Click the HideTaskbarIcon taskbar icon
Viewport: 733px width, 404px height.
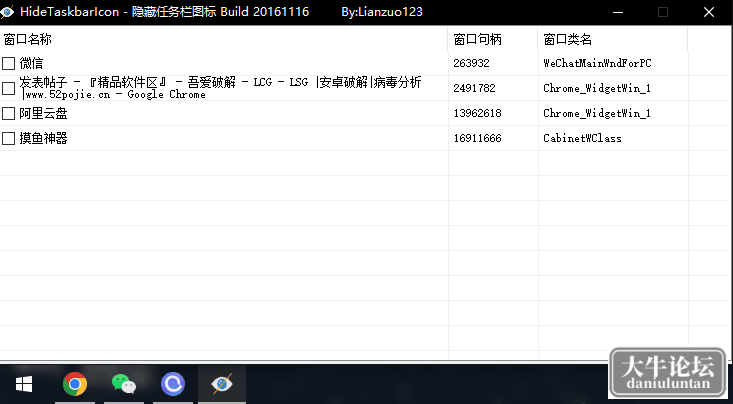222,384
